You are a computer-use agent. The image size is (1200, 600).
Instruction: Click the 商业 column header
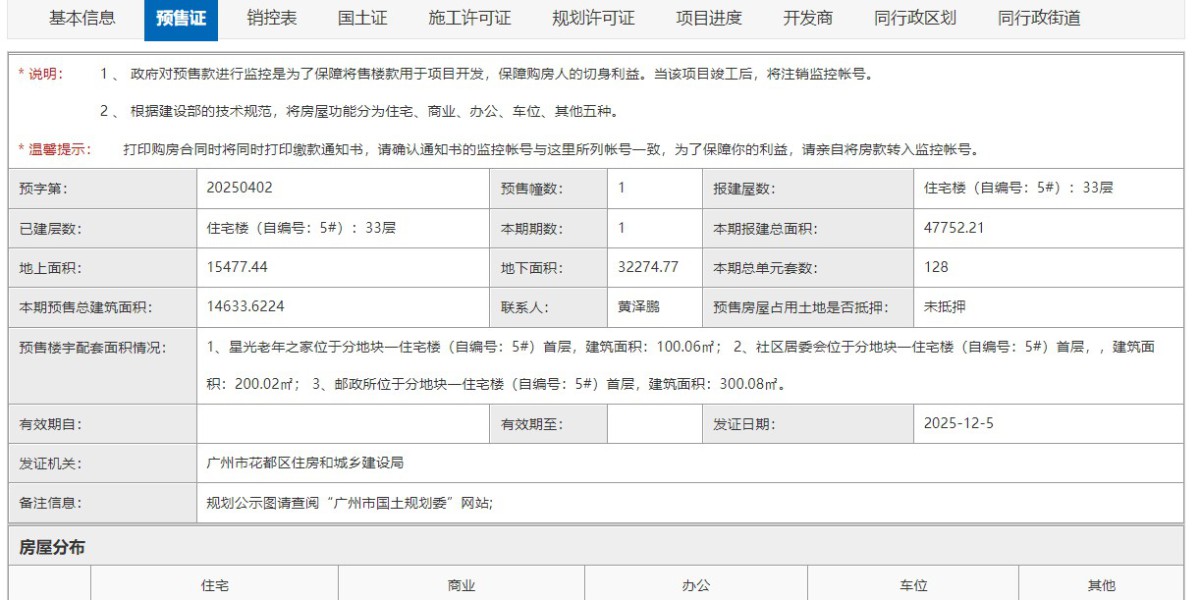(x=461, y=586)
